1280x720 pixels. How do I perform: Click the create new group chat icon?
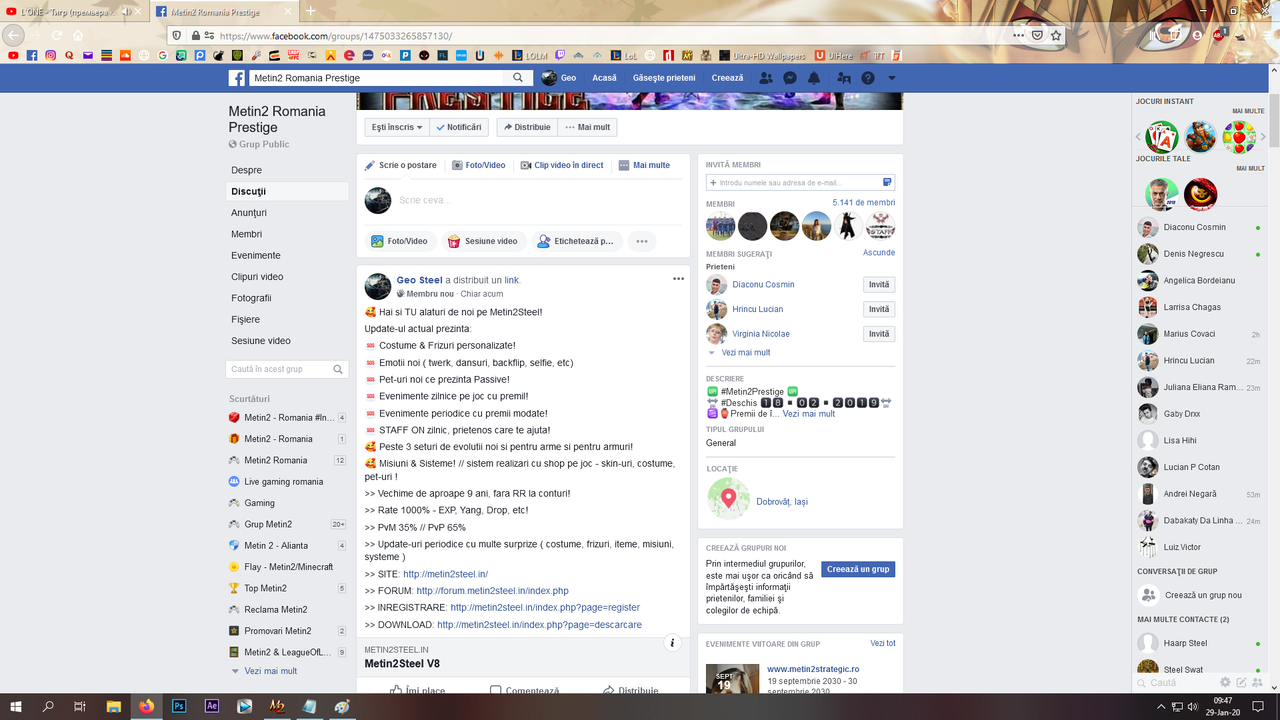pyautogui.click(x=1147, y=595)
